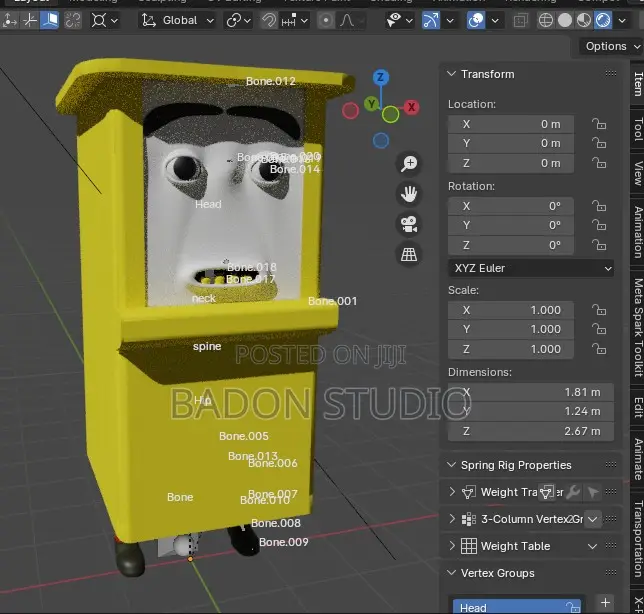Switch to wireframe viewport shading

(545, 21)
